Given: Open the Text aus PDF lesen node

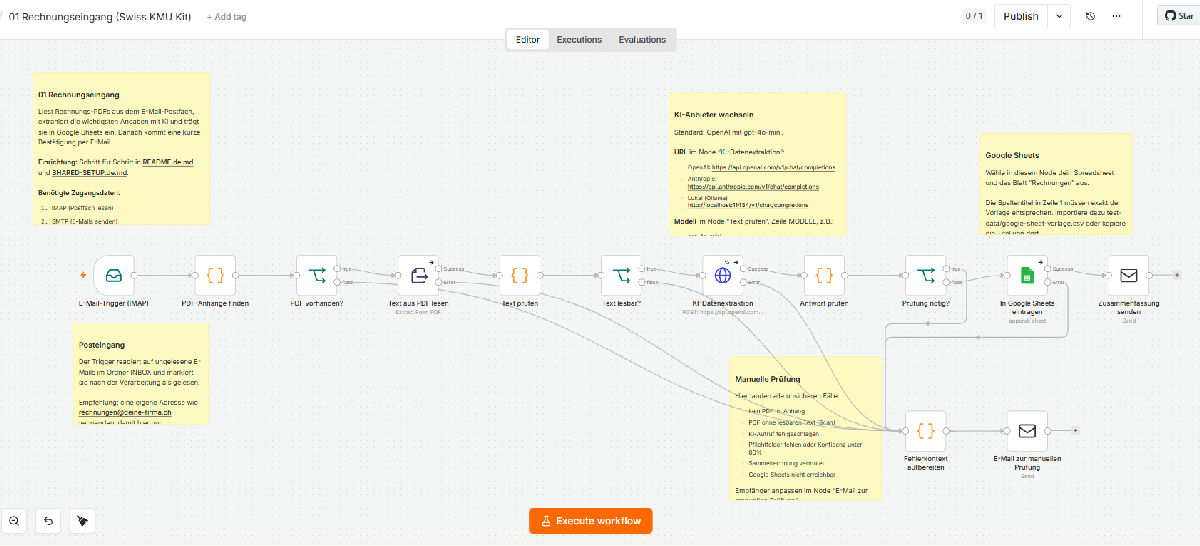Looking at the screenshot, I should [418, 274].
